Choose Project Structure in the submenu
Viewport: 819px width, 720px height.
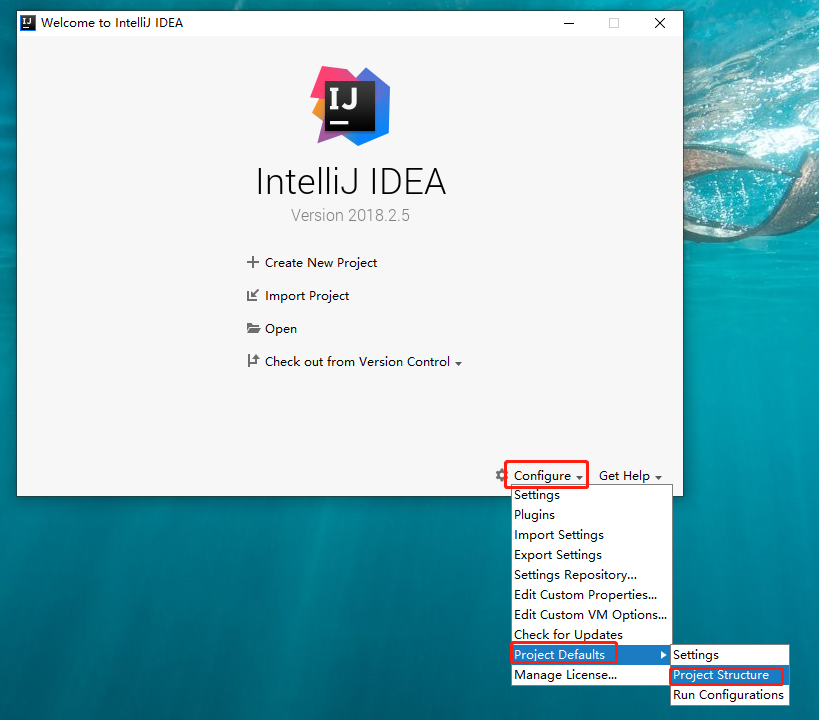coord(730,675)
